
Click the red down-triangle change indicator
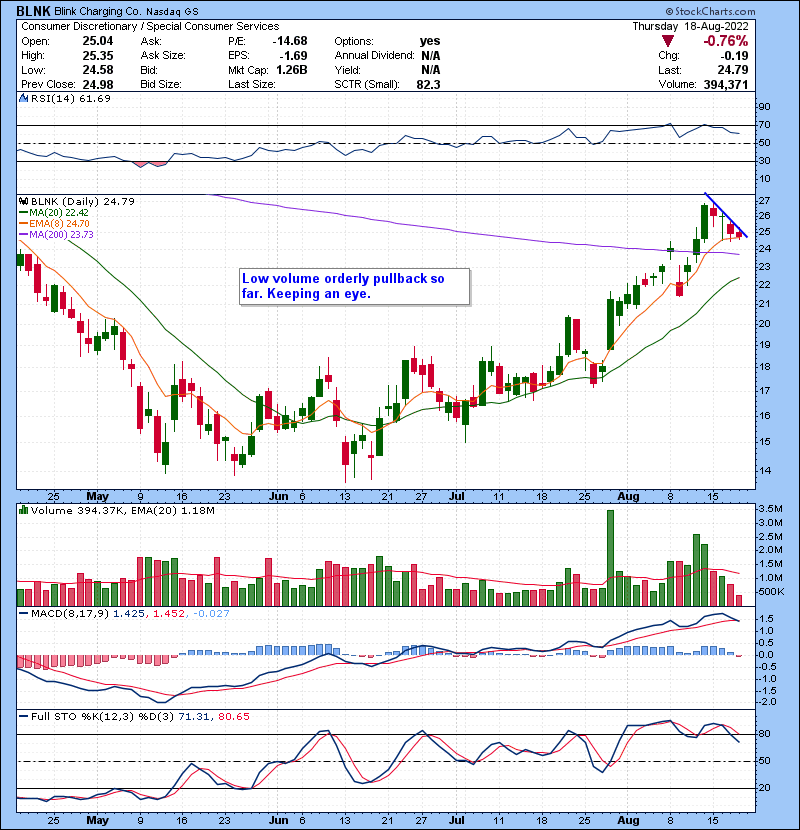pos(668,41)
